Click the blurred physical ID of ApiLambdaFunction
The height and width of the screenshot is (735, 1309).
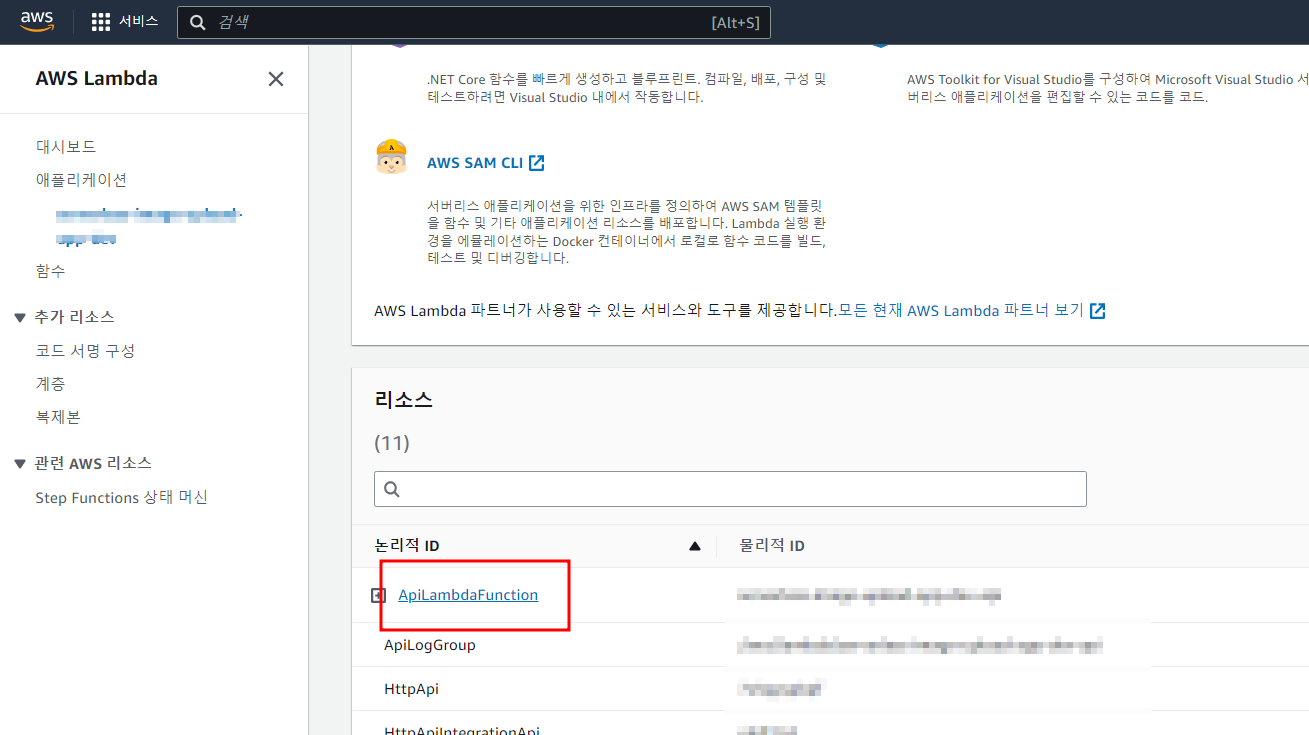868,595
